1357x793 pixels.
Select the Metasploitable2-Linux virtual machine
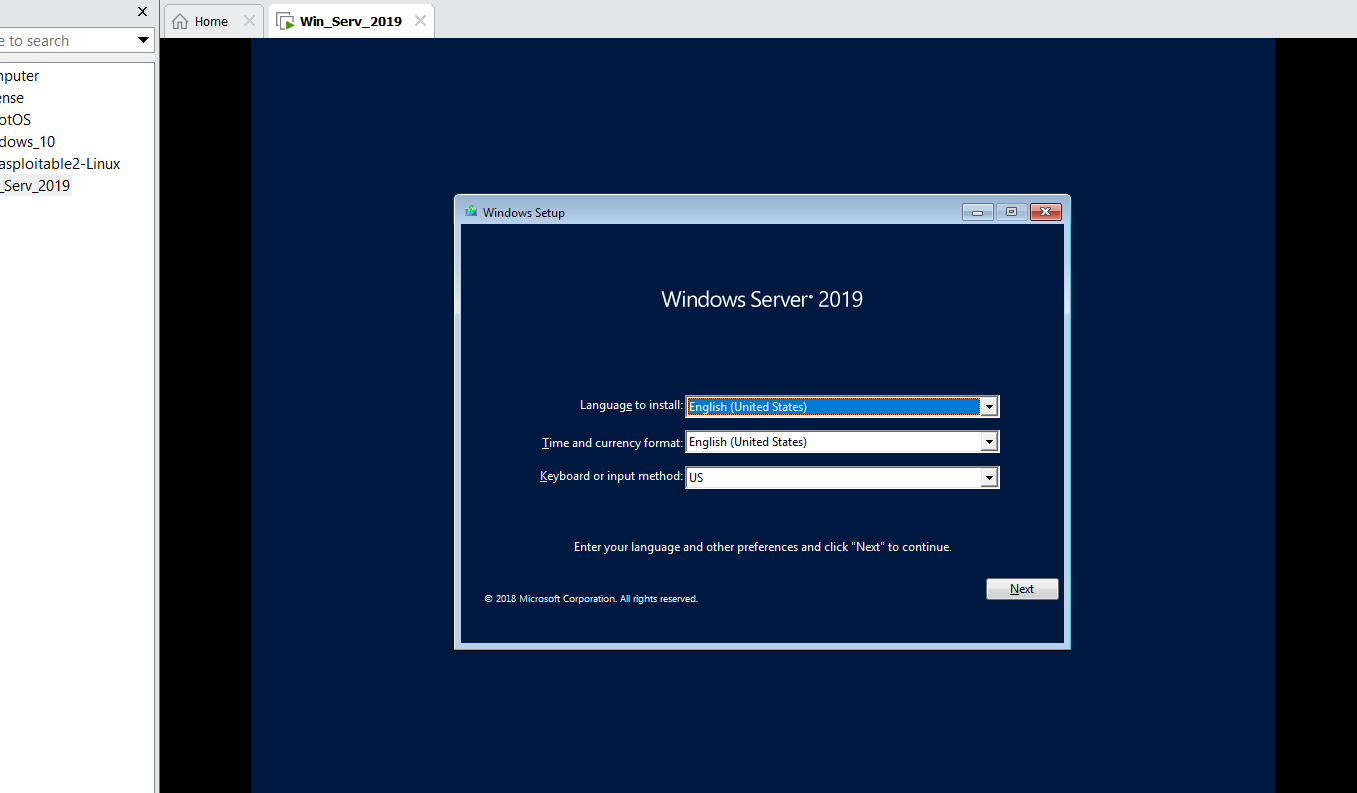(60, 164)
